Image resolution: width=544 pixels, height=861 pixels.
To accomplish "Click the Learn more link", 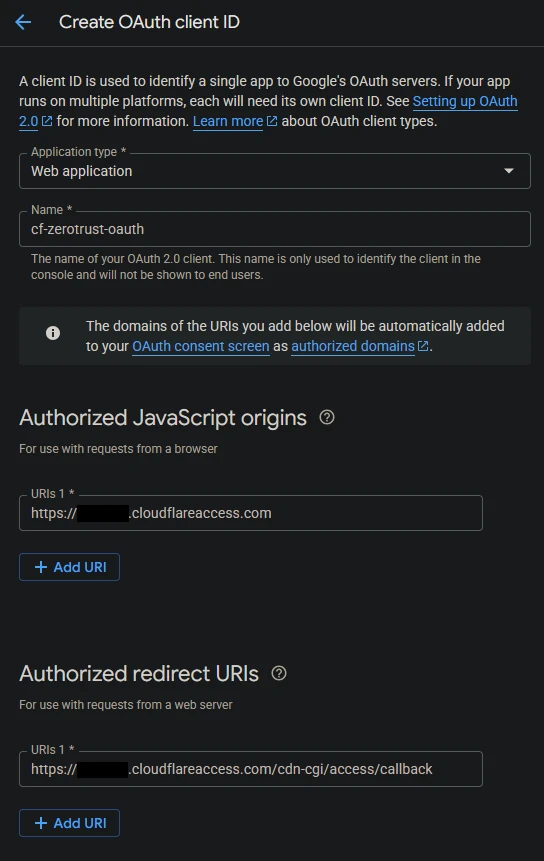I will pos(228,121).
